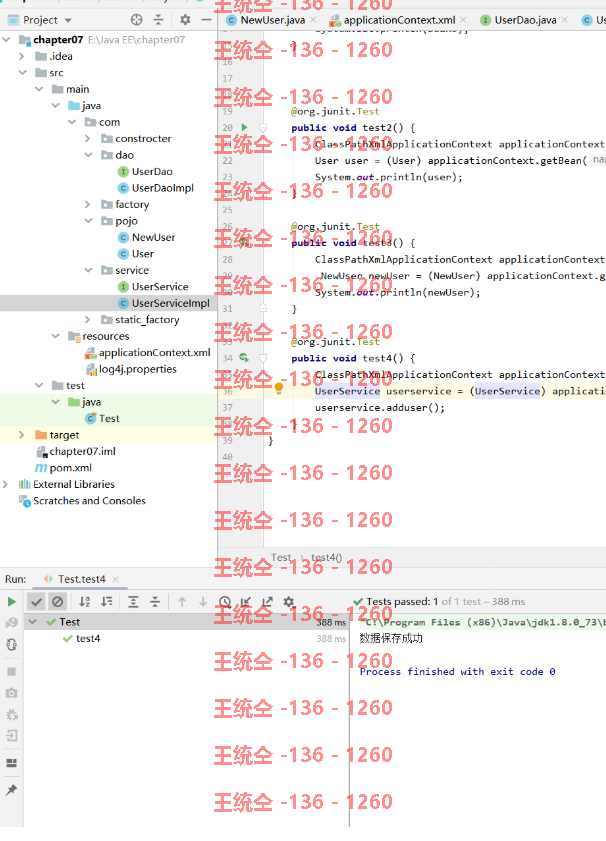Collapse the chapter07 project root

pyautogui.click(x=6, y=40)
